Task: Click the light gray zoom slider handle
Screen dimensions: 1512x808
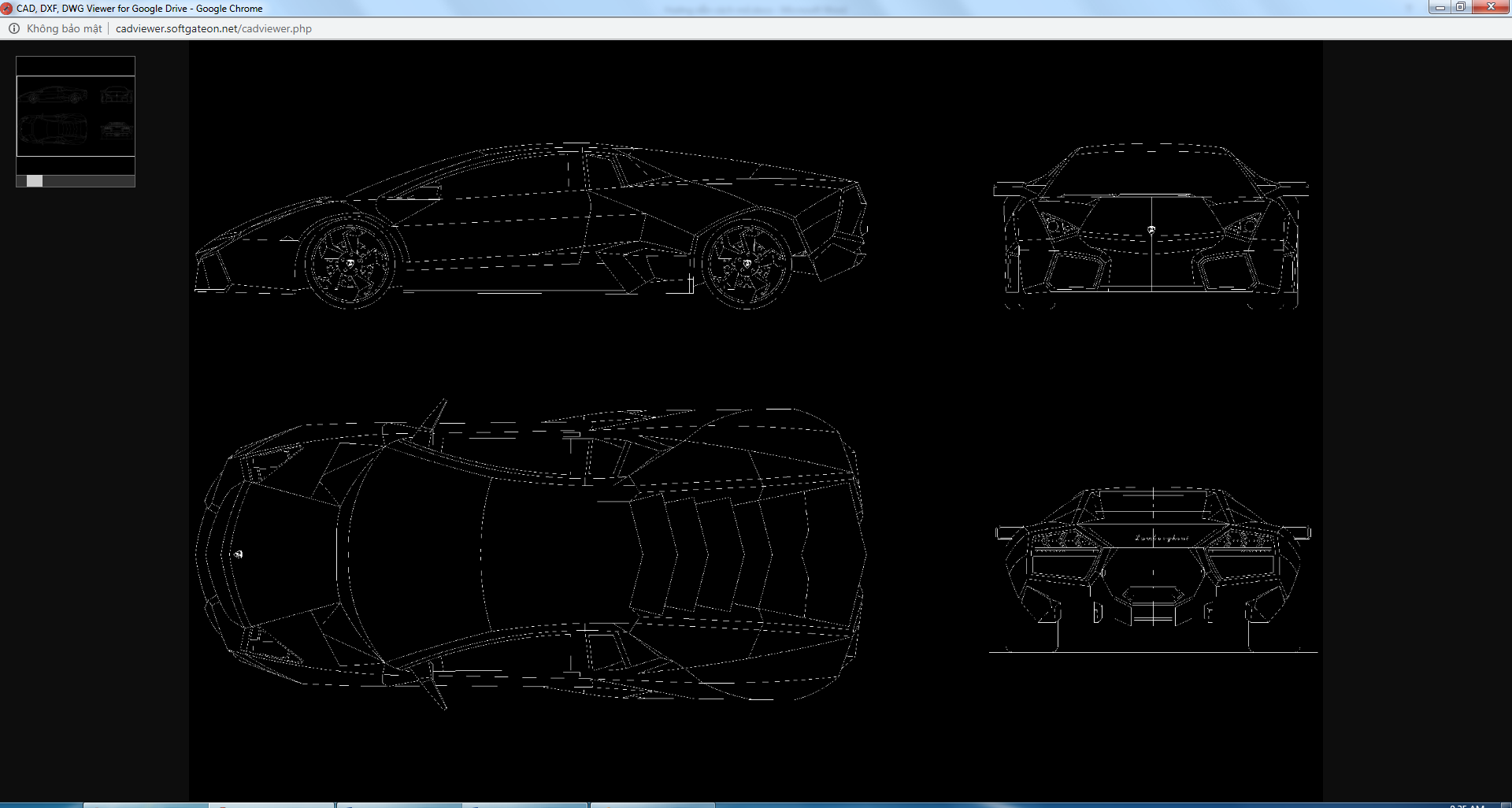Action: click(35, 181)
